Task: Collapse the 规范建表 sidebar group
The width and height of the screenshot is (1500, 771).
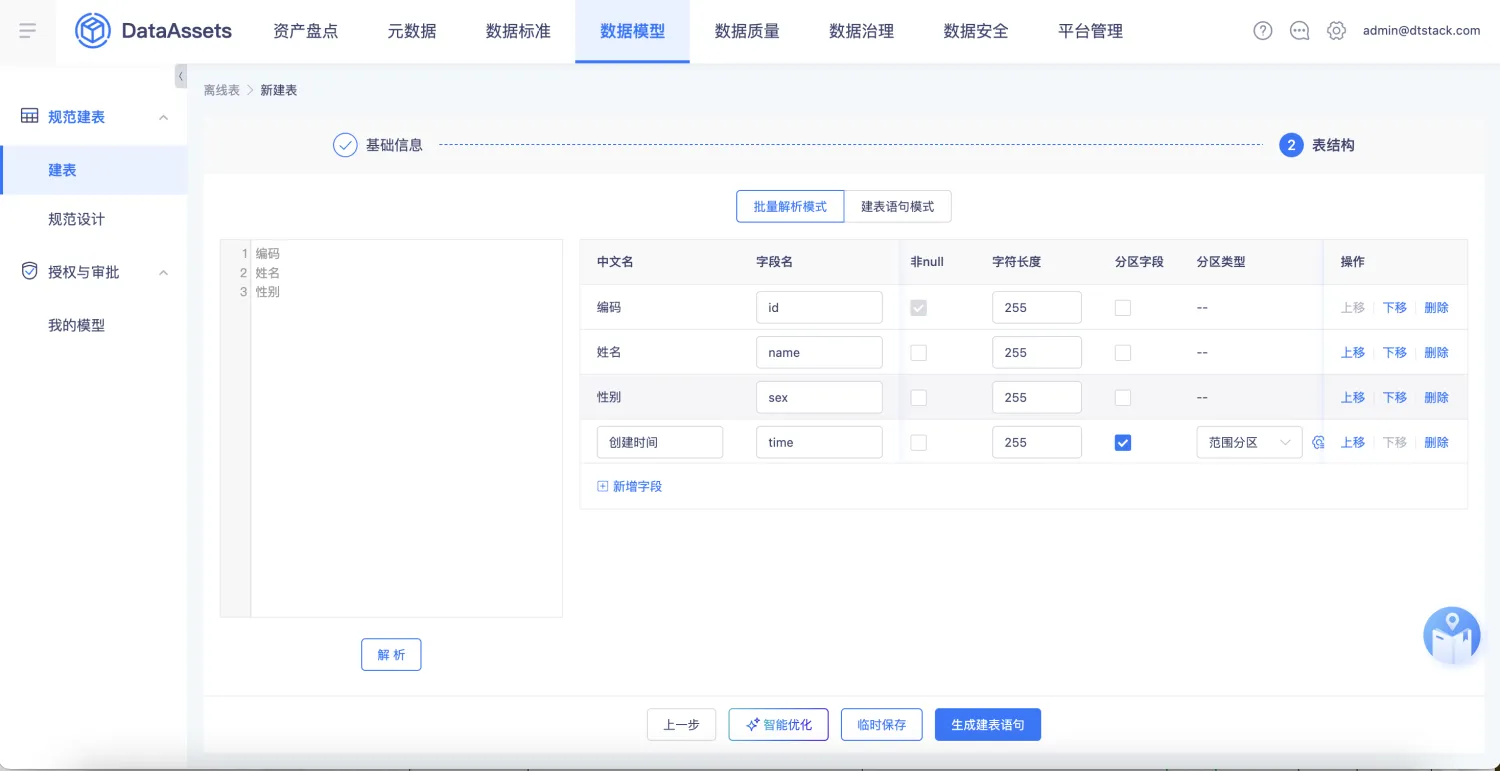Action: [x=164, y=117]
